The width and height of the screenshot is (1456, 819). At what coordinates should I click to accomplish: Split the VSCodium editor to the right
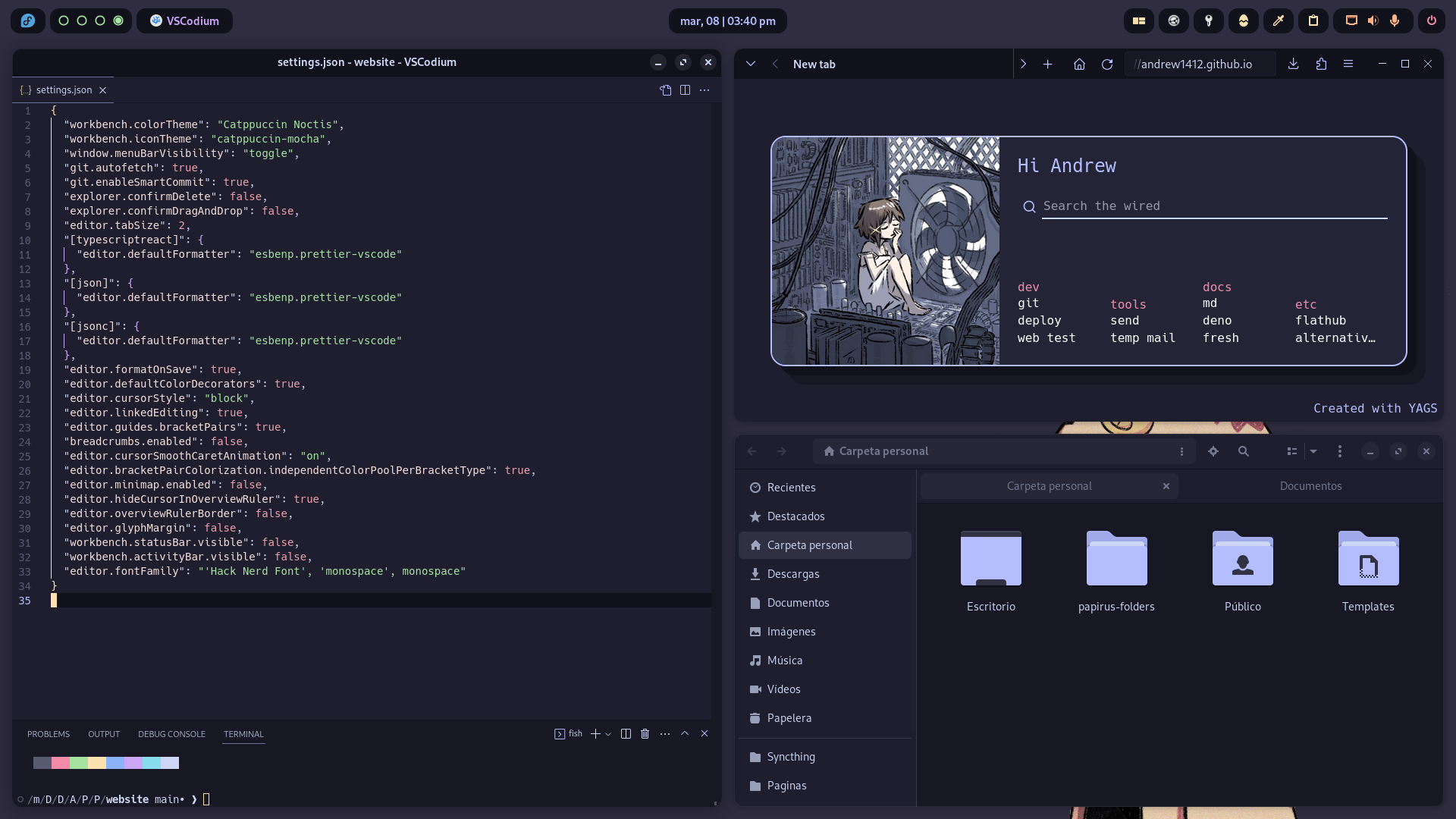pyautogui.click(x=685, y=90)
